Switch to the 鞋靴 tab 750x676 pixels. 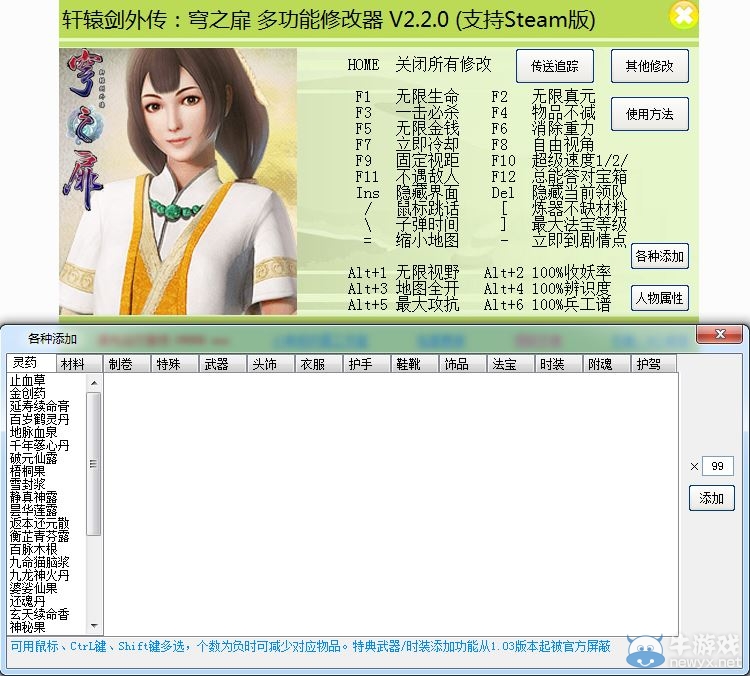tap(414, 364)
